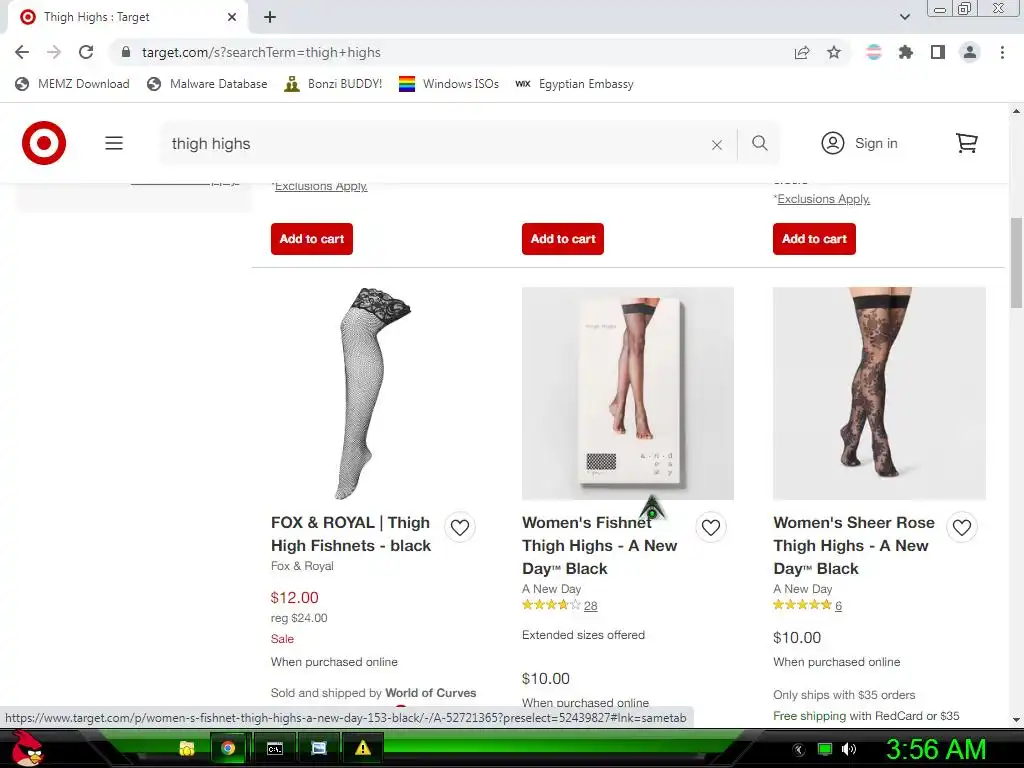This screenshot has width=1024, height=768.
Task: Open the MEMZ Download bookmark
Action: click(72, 84)
